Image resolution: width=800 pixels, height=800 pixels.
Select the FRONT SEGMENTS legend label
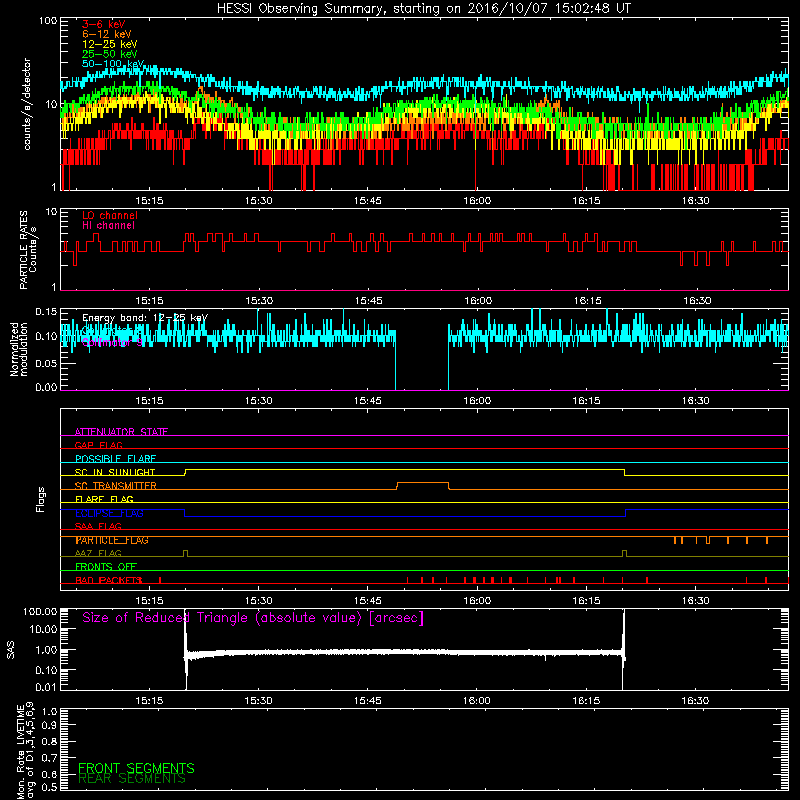136,768
